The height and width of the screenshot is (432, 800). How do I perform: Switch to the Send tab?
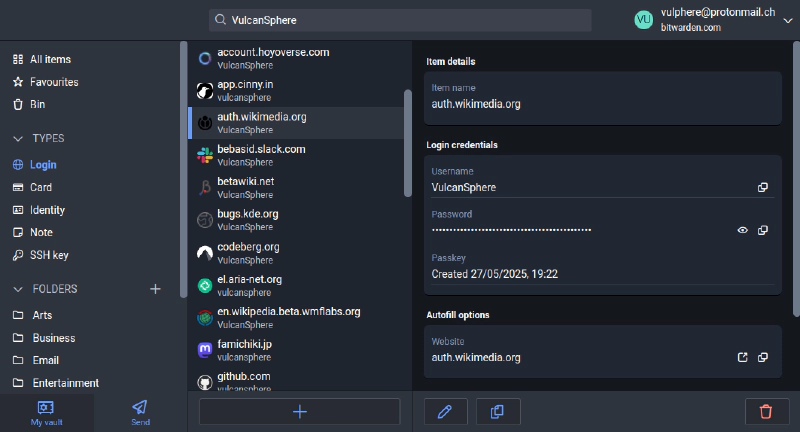pos(140,411)
